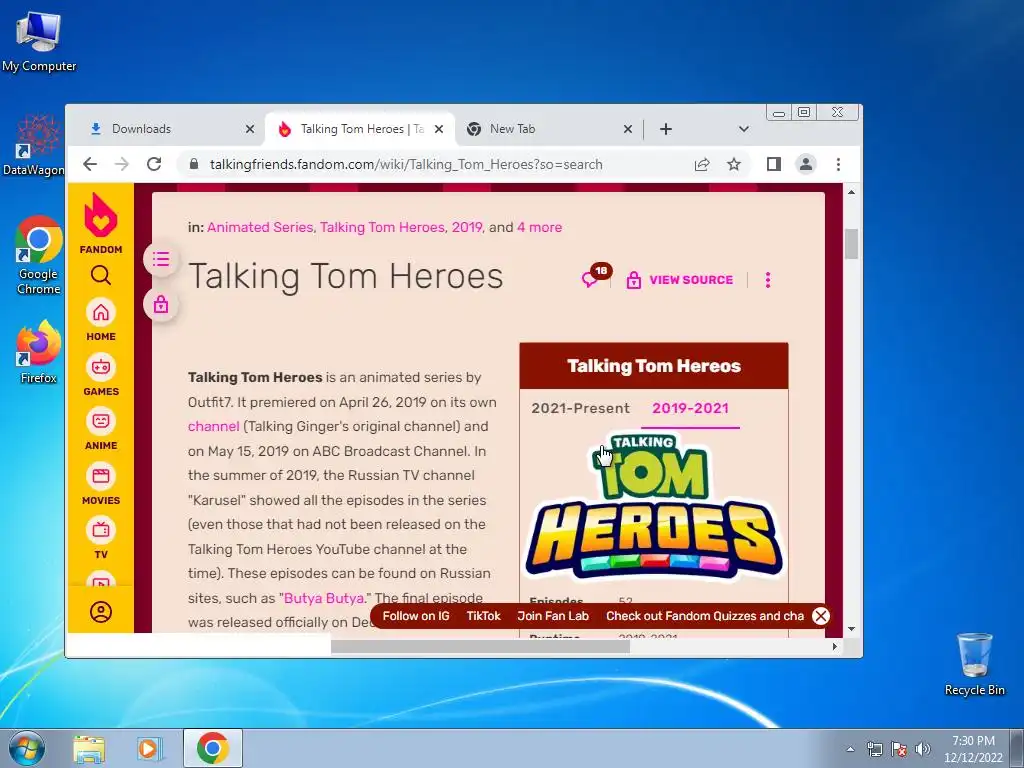The height and width of the screenshot is (768, 1024).
Task: Click the horizontal scrollbar thumb
Action: coord(480,647)
